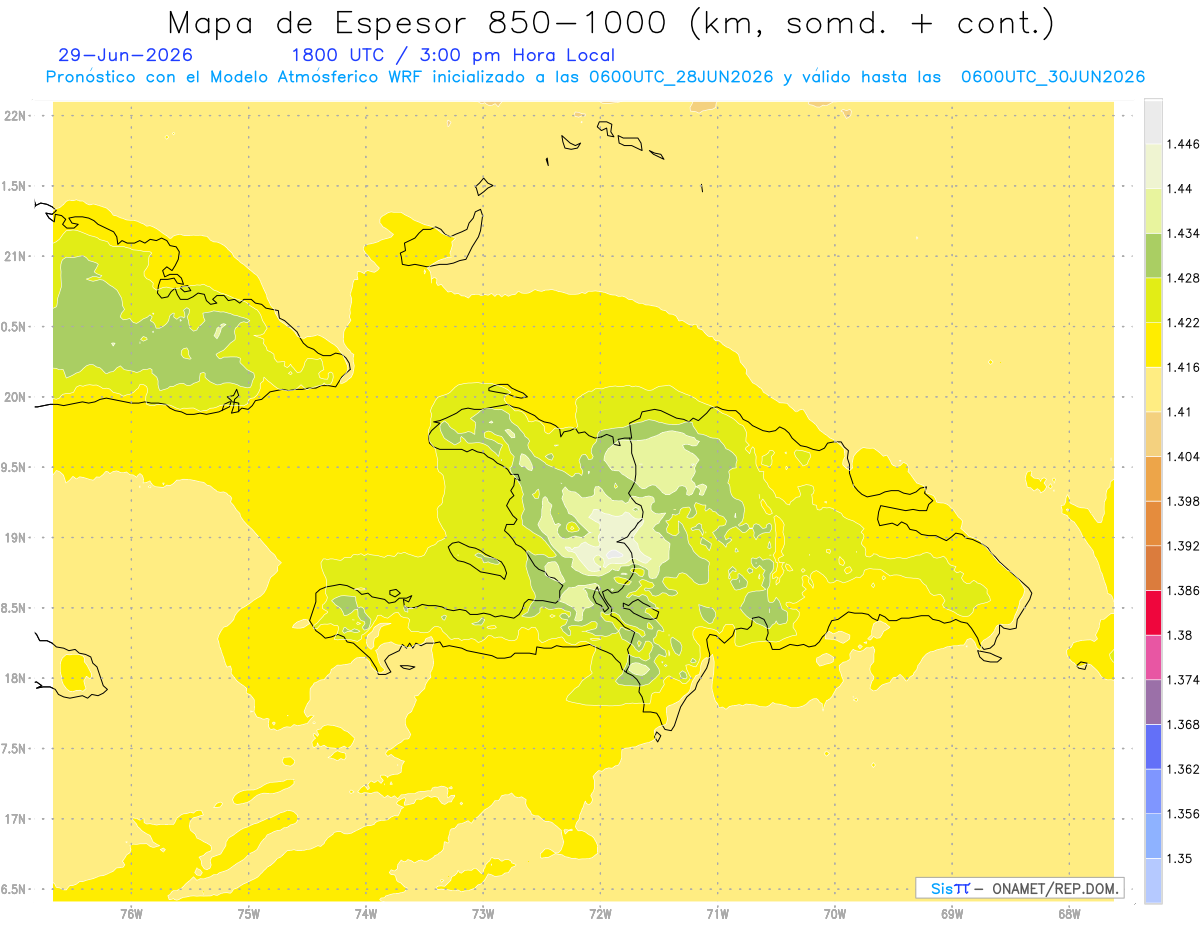The image size is (1200, 927).
Task: Click the legend value 1.44
Action: 1179,188
